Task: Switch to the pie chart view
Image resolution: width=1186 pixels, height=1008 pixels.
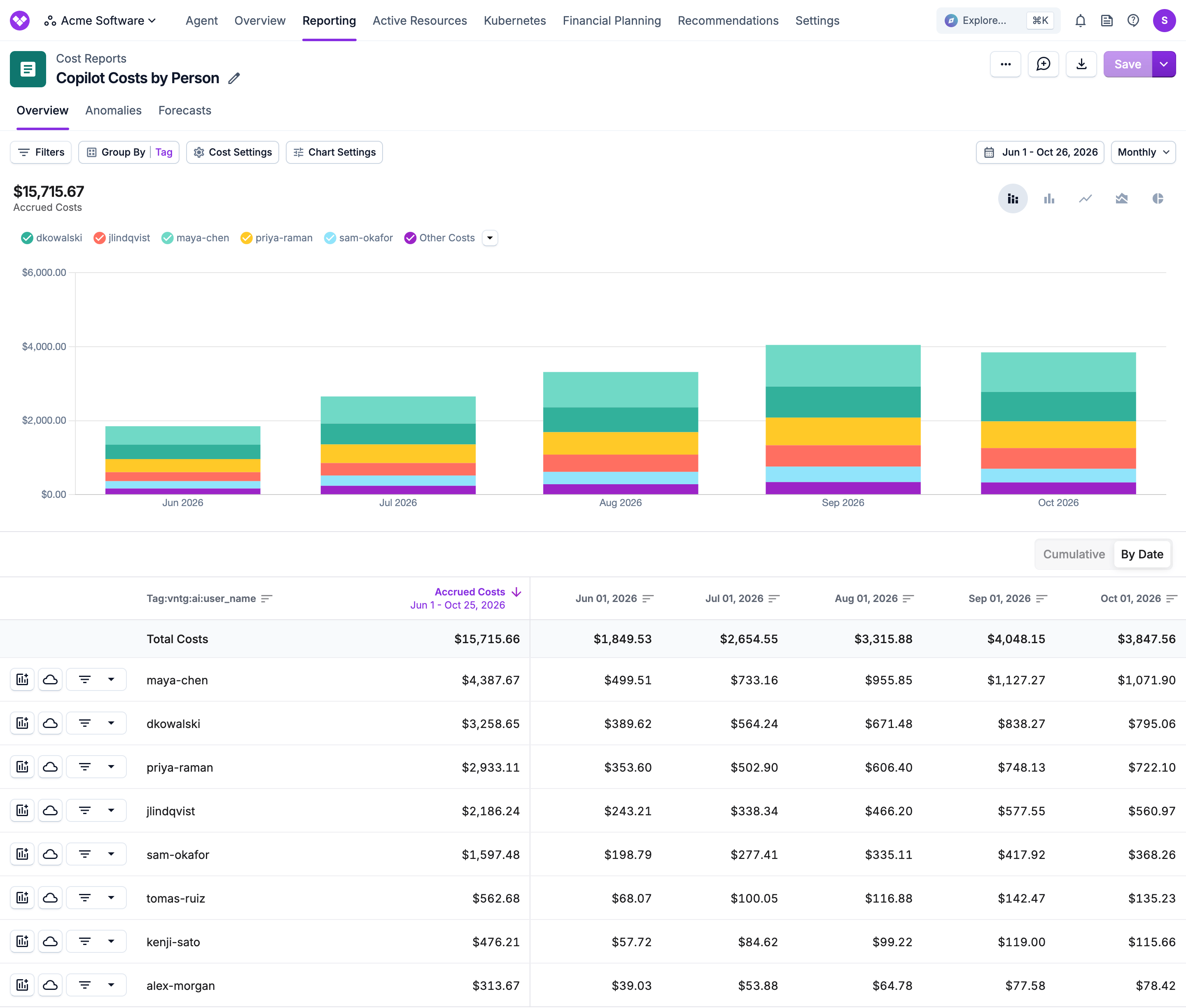Action: coord(1158,198)
